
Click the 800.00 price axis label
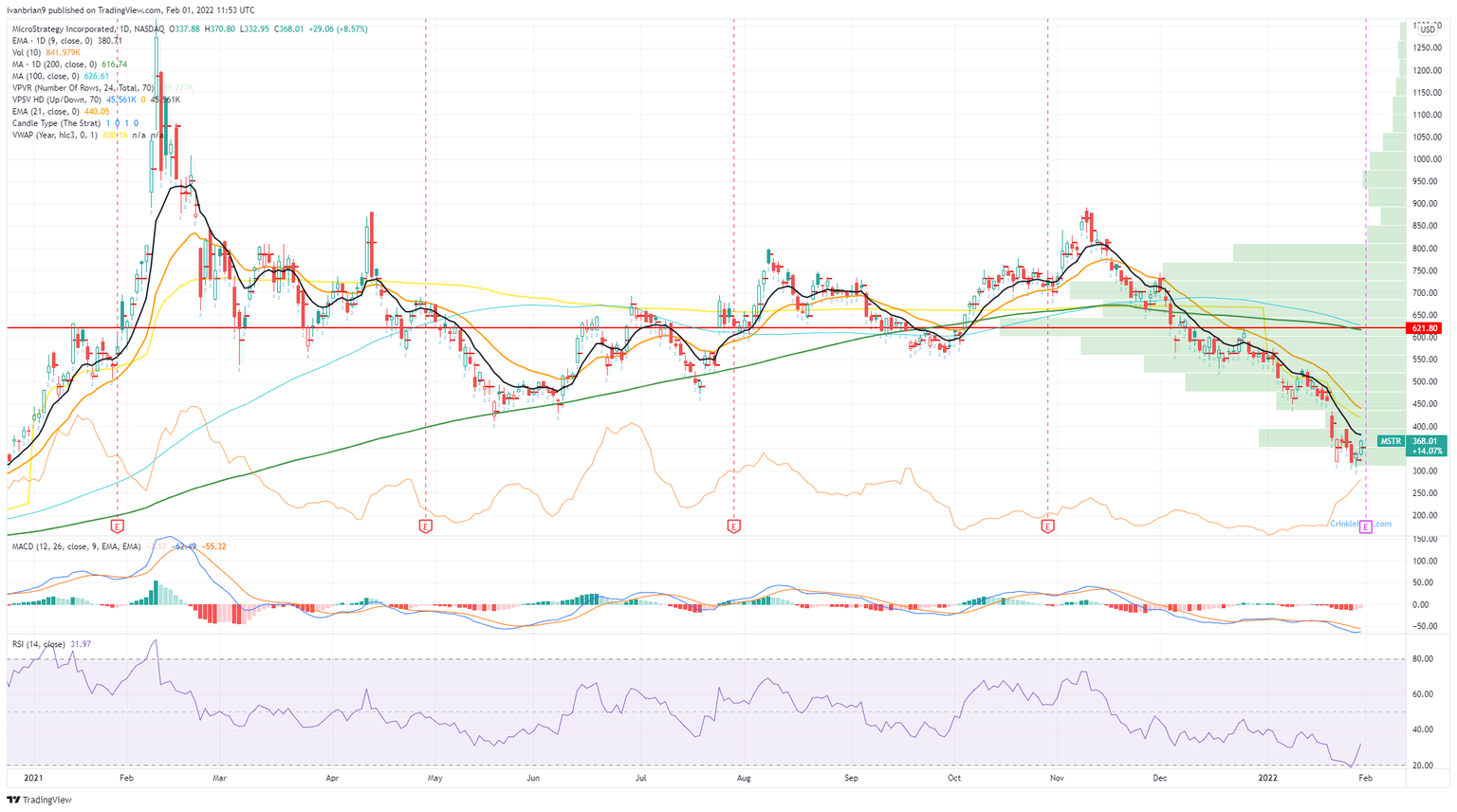(x=1427, y=249)
